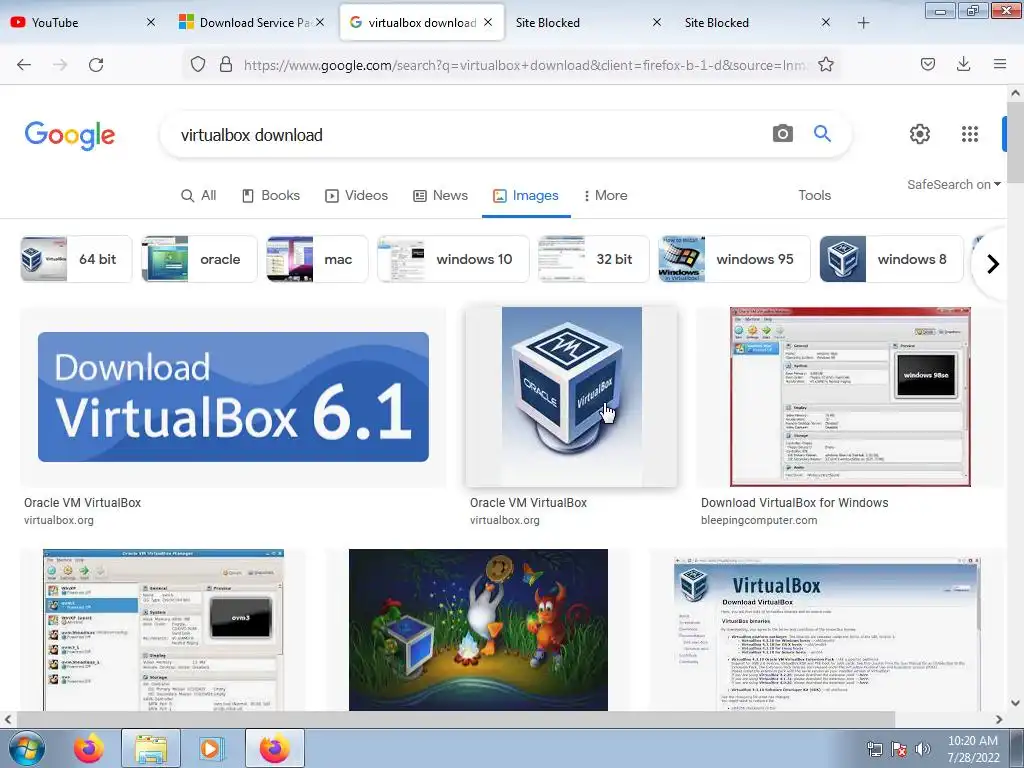The width and height of the screenshot is (1024, 768).
Task: Filter images by oracle chip
Action: [199, 259]
